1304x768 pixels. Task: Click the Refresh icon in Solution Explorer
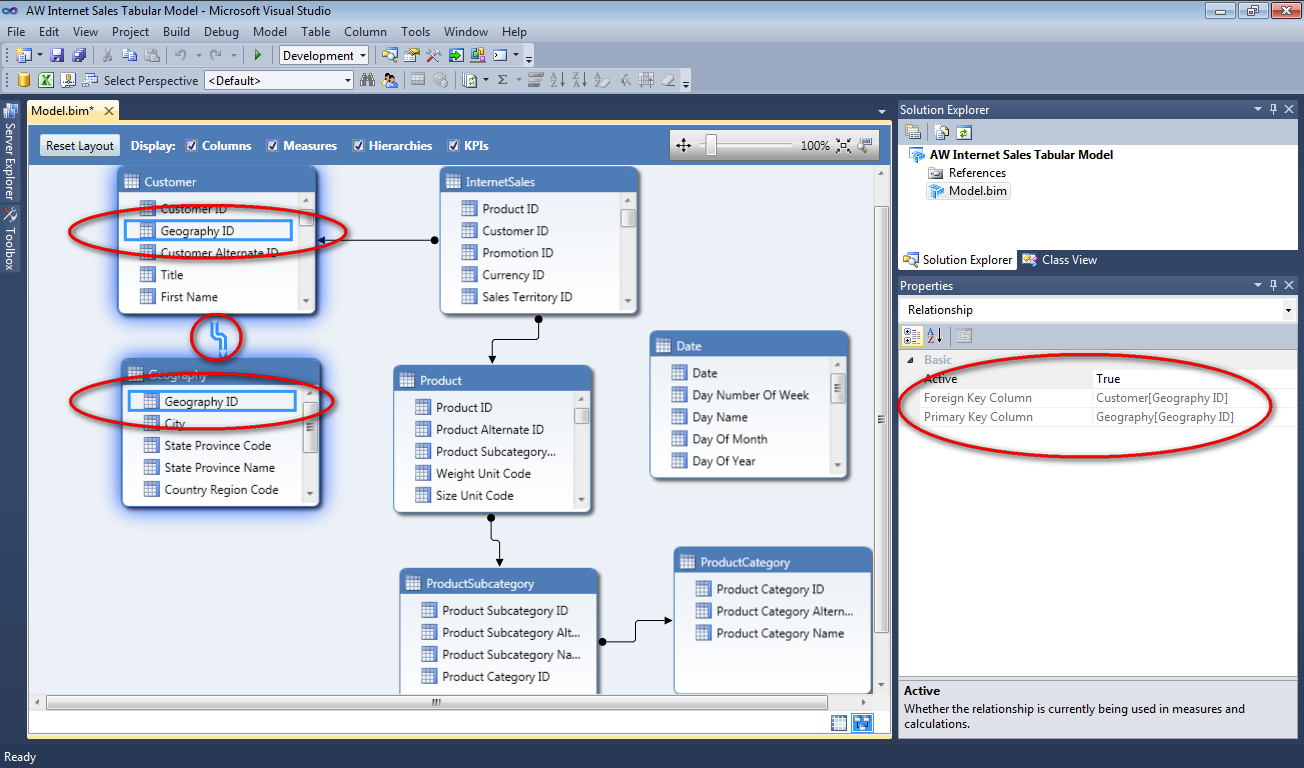(964, 132)
